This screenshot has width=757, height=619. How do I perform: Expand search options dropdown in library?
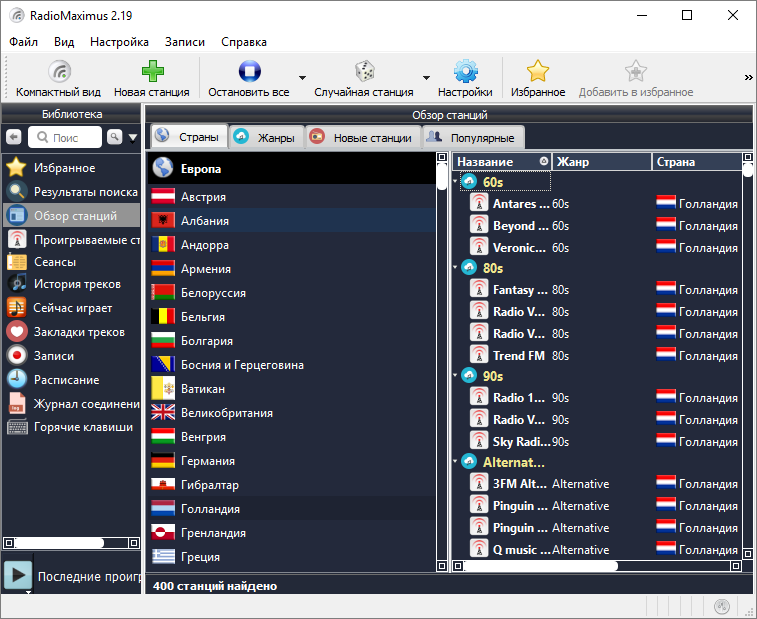(133, 137)
